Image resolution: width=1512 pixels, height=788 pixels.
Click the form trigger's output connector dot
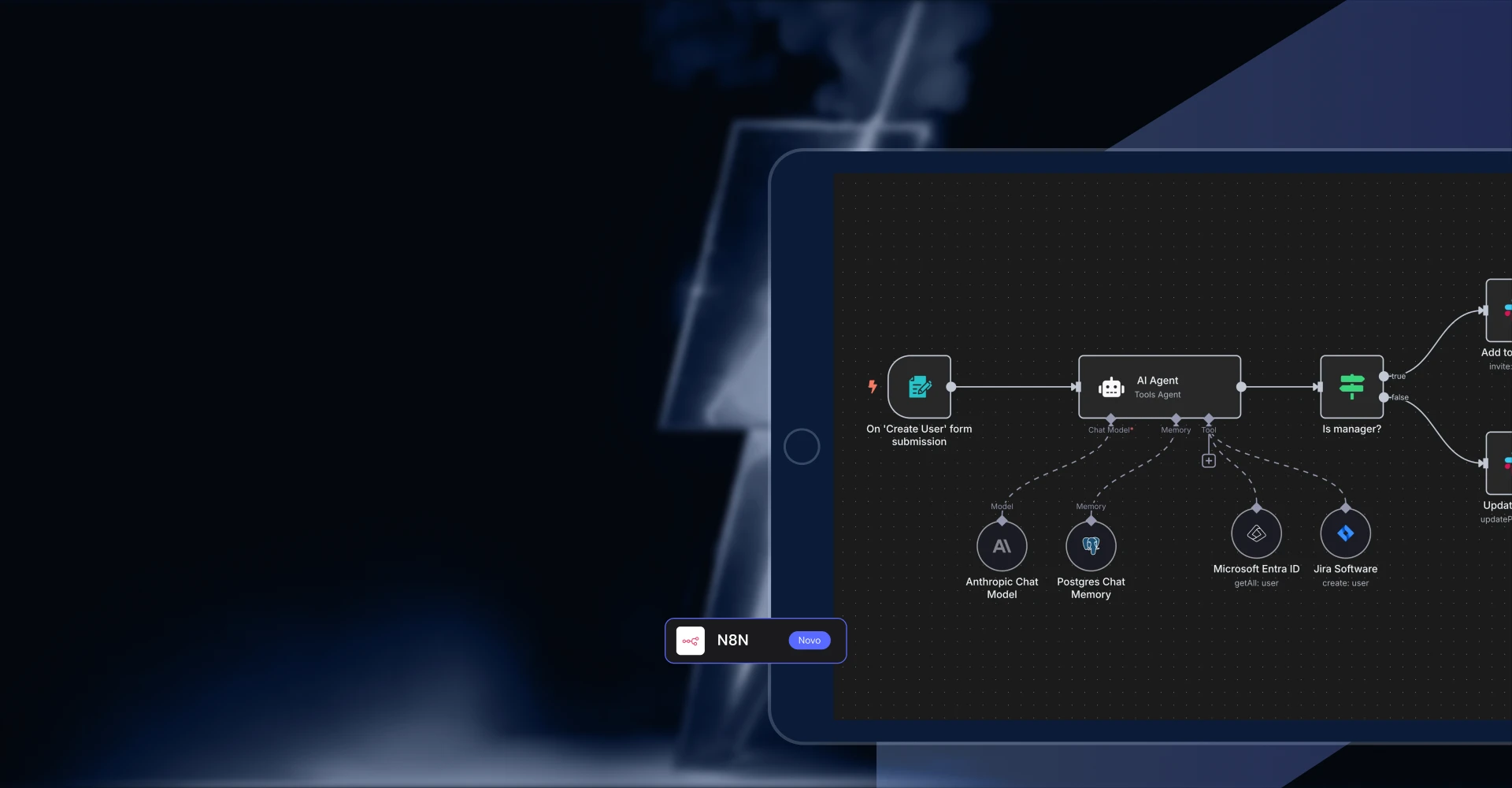pos(951,387)
